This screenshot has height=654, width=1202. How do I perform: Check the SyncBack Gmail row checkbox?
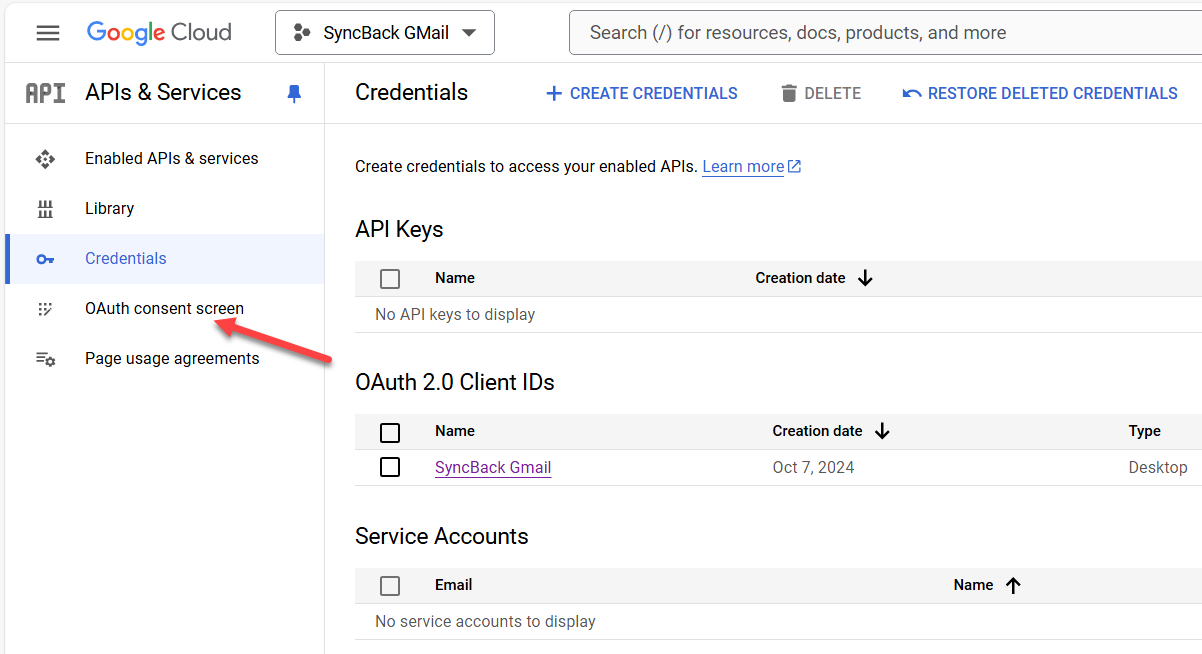[x=390, y=467]
